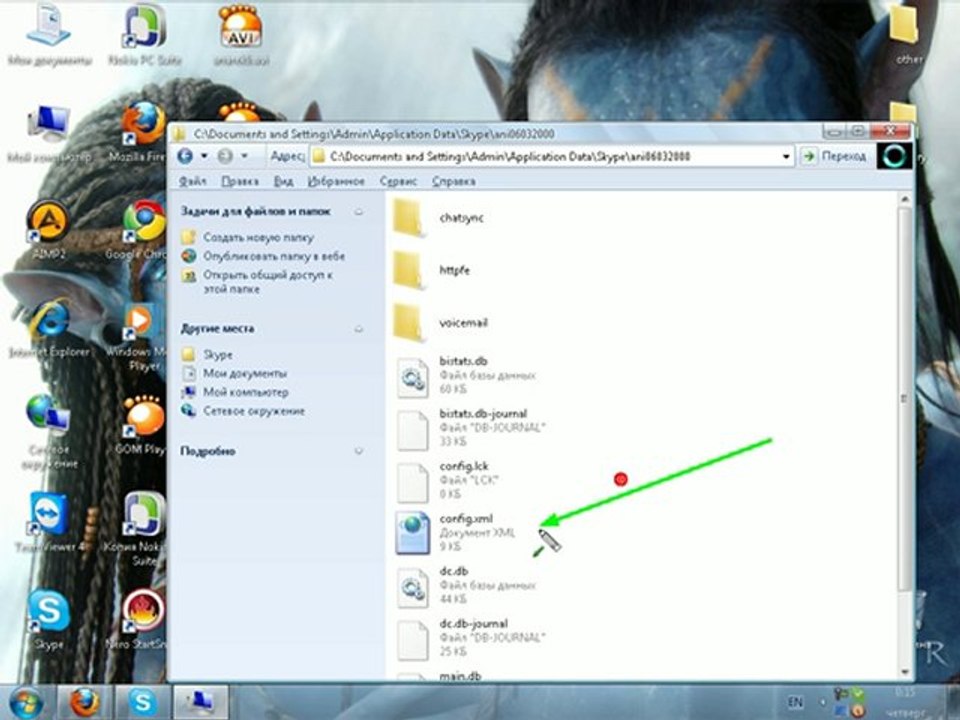Click the scrollbar down arrow

pyautogui.click(x=904, y=671)
